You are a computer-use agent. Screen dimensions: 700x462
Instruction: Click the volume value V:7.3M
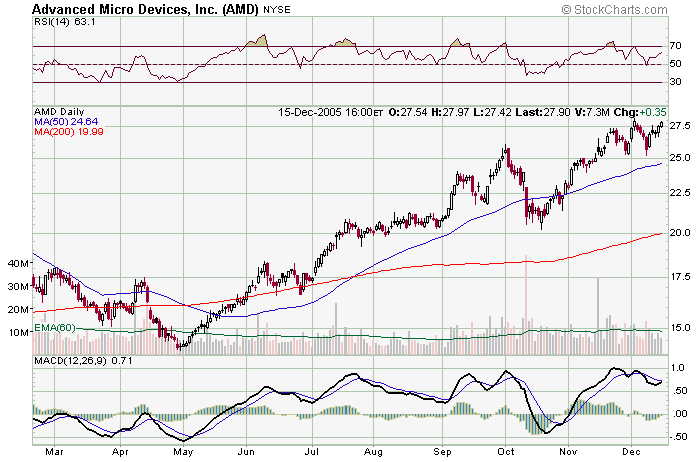[x=592, y=112]
